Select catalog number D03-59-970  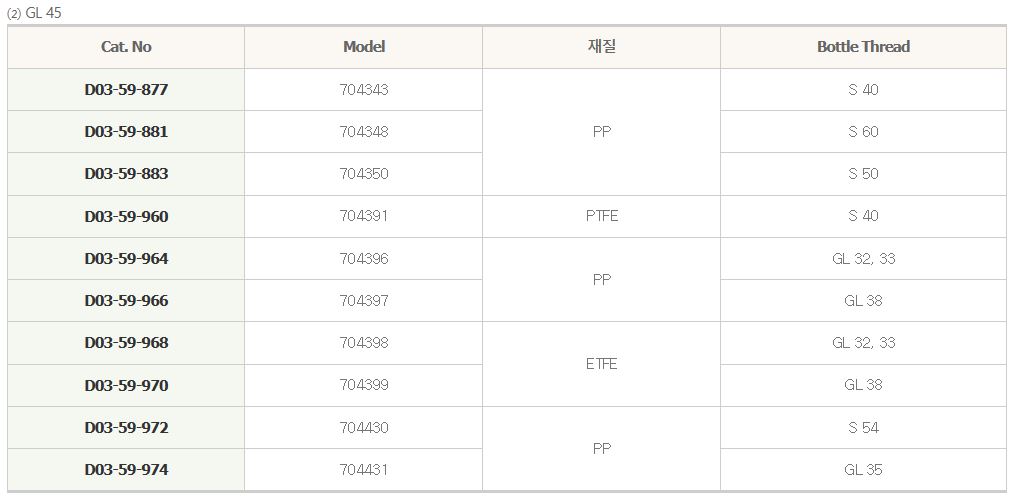[x=126, y=385]
